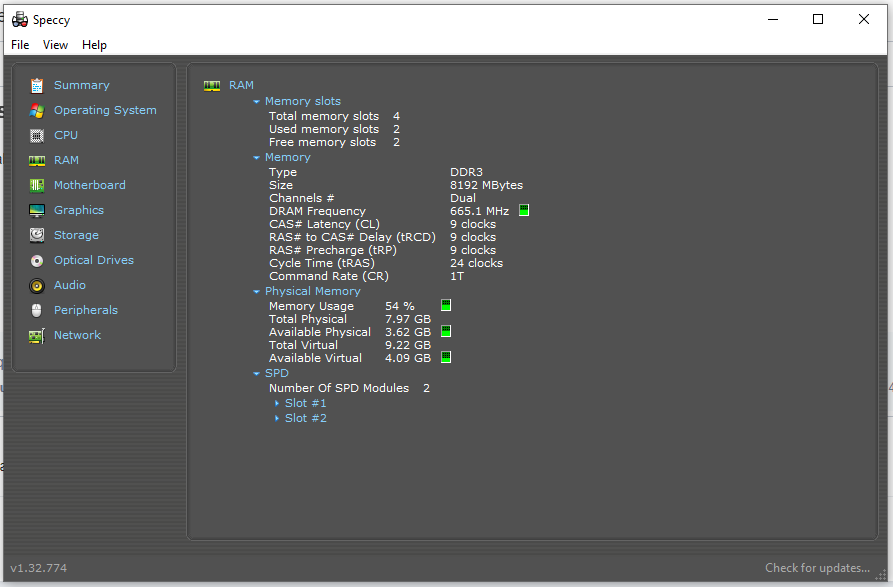Click green indicator beside Memory Usage

tap(446, 305)
